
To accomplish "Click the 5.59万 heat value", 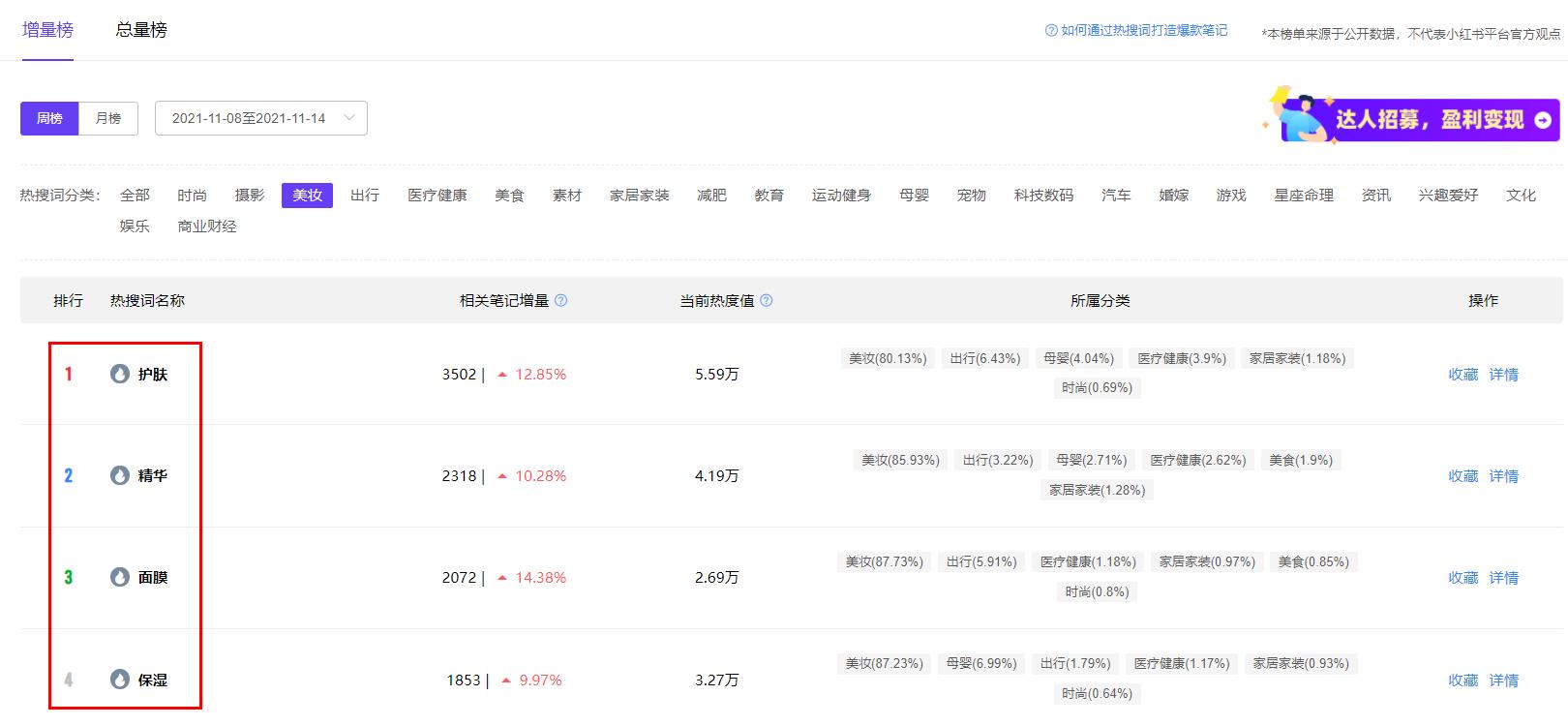I will coord(716,375).
